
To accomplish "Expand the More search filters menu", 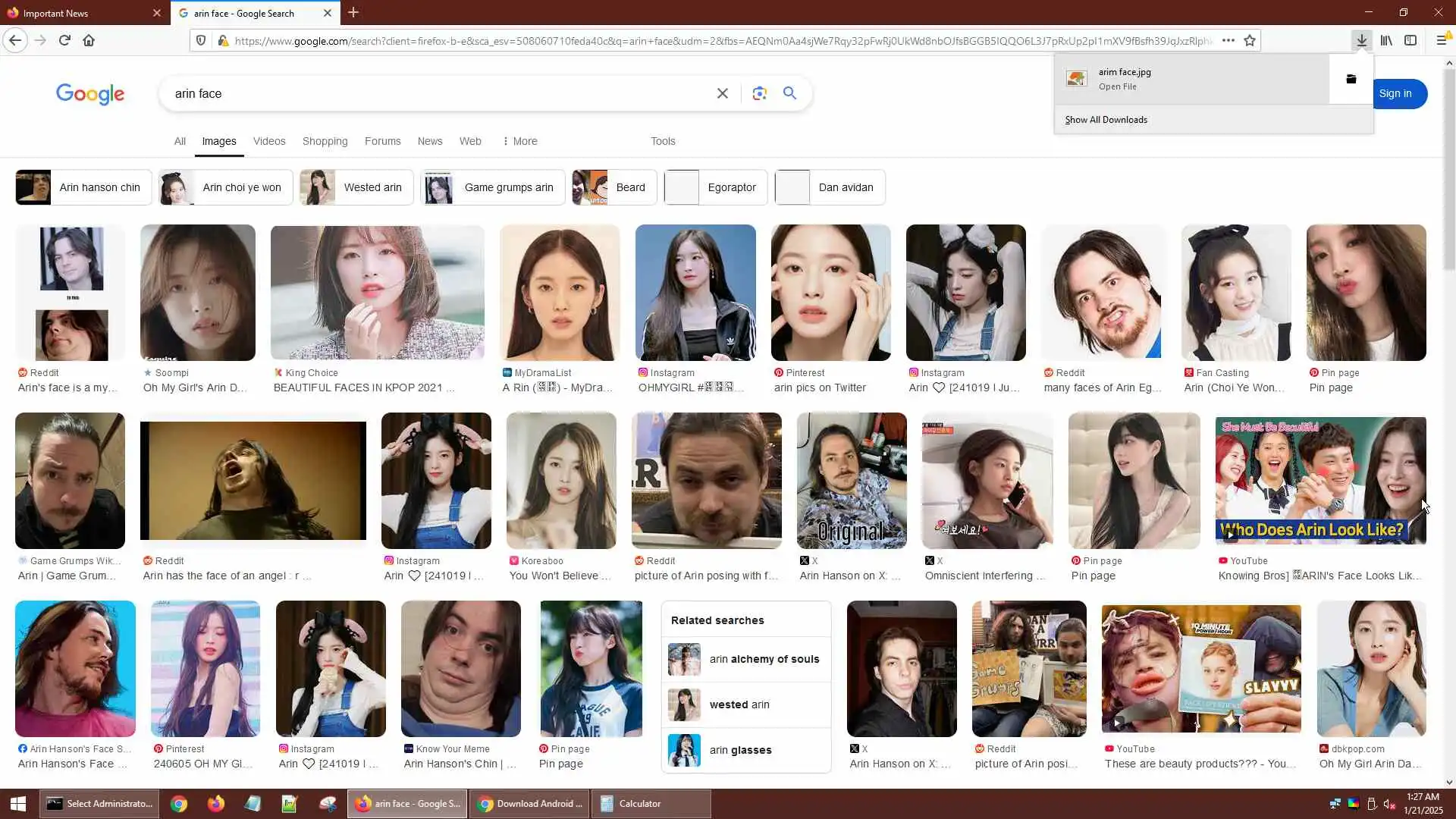I will tap(519, 141).
